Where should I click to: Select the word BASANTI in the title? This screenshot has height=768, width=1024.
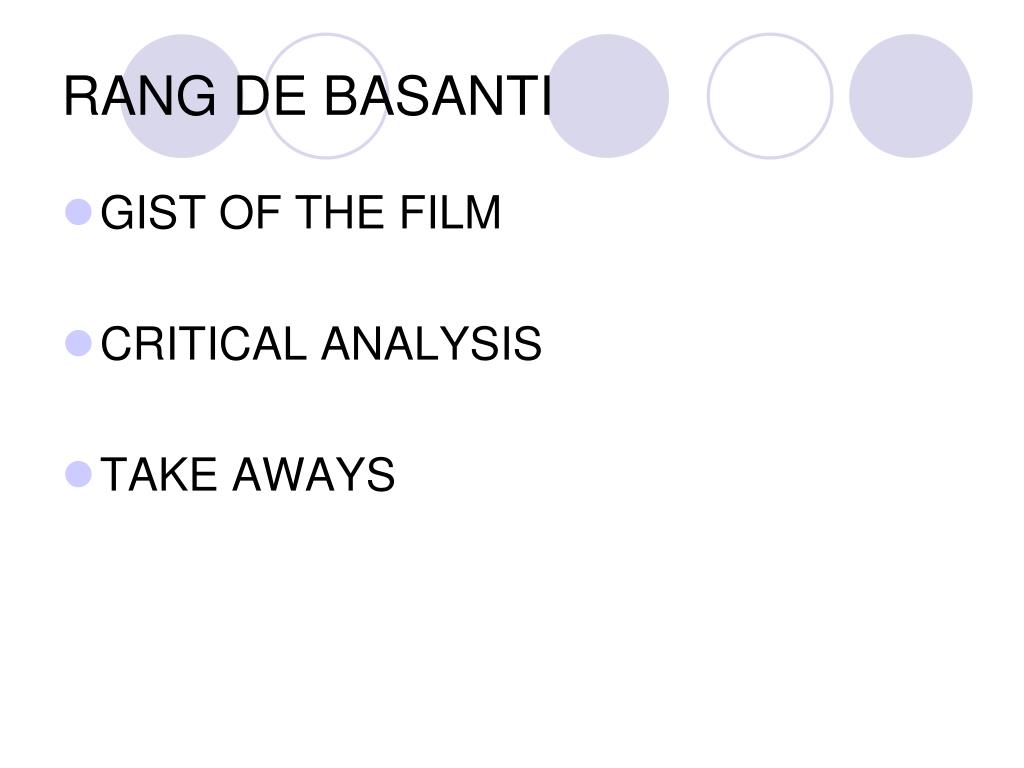pyautogui.click(x=438, y=97)
